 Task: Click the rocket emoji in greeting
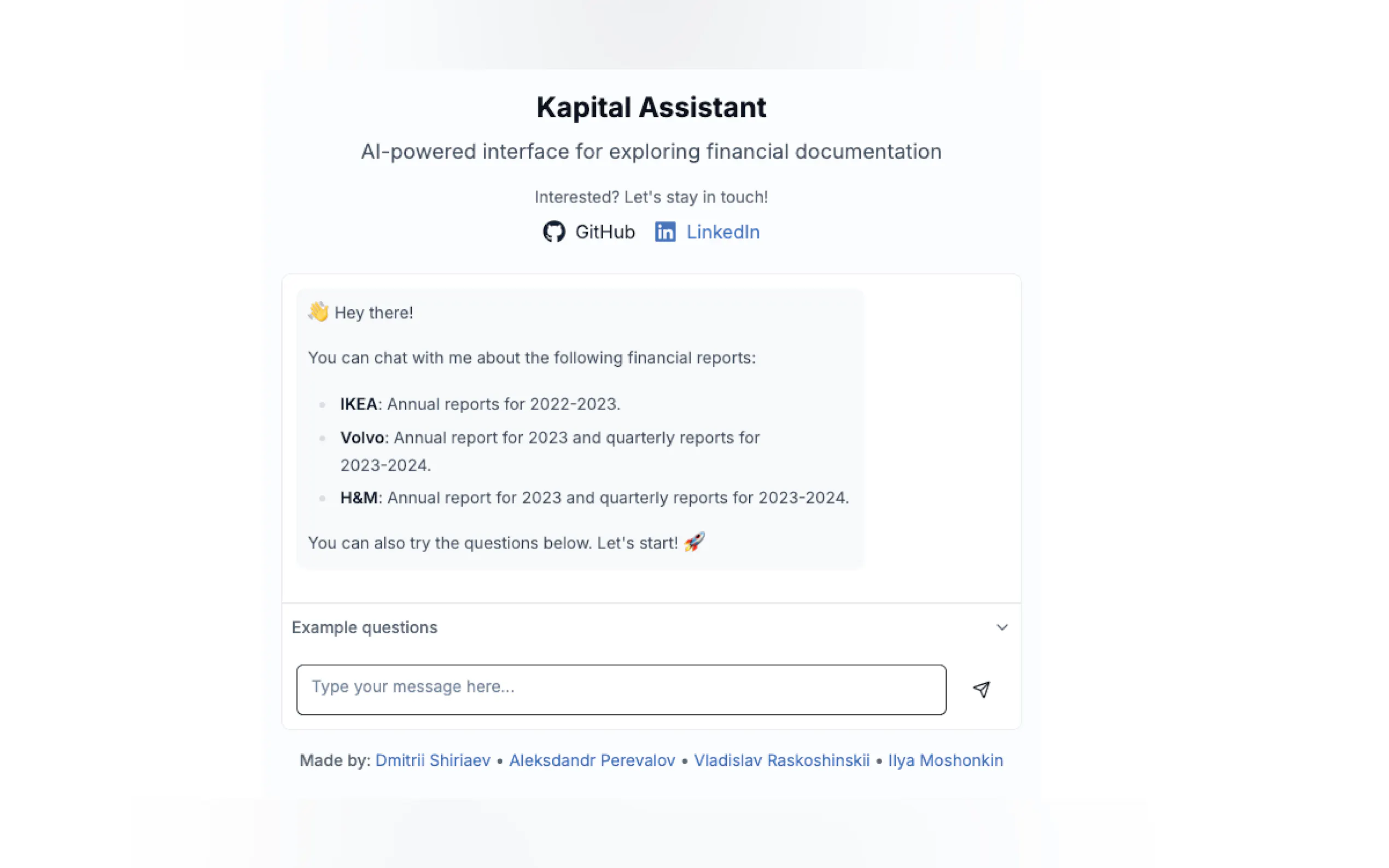(x=694, y=542)
